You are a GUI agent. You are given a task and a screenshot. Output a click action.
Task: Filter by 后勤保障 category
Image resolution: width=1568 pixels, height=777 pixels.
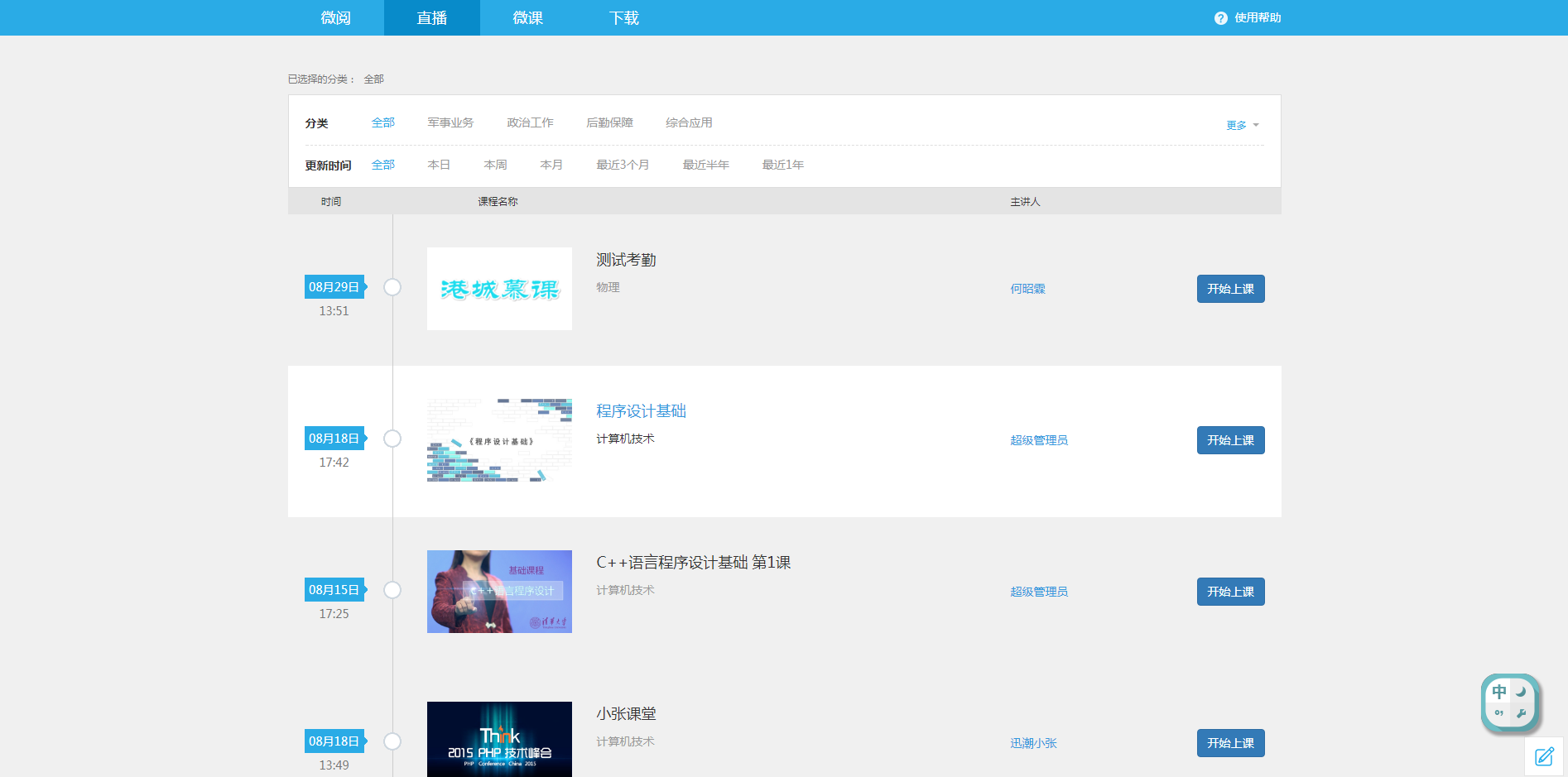609,122
